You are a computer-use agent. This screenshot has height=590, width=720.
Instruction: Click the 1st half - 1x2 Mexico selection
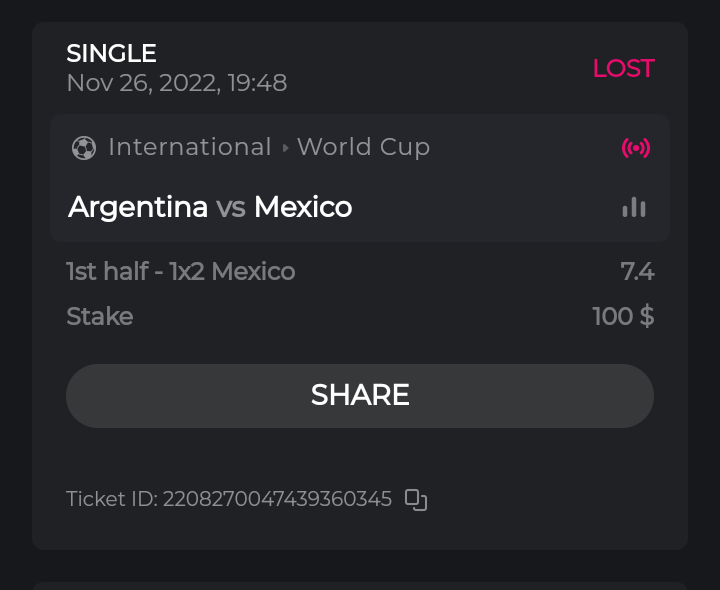(x=180, y=271)
